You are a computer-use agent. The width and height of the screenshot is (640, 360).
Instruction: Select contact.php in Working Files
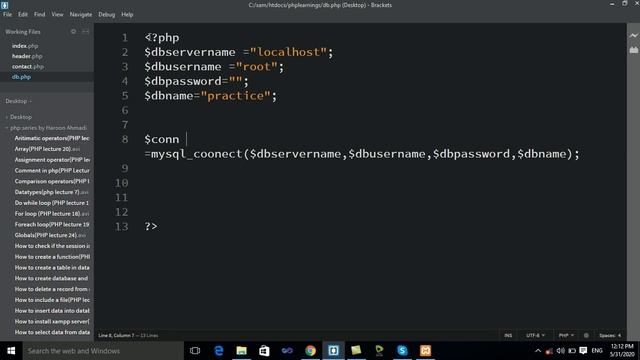28,66
